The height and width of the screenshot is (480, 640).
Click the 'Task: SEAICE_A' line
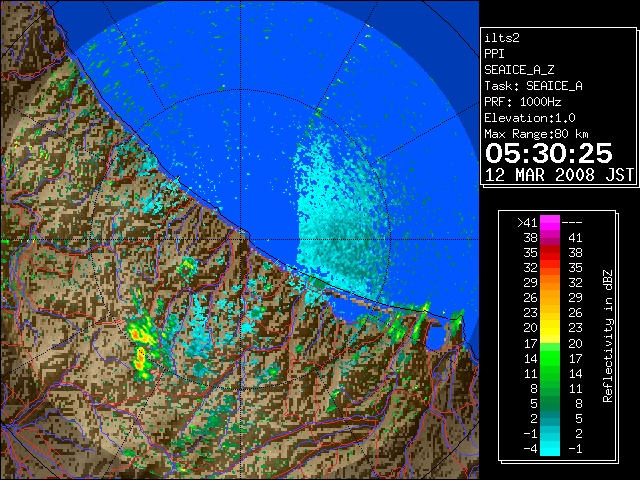tap(533, 86)
